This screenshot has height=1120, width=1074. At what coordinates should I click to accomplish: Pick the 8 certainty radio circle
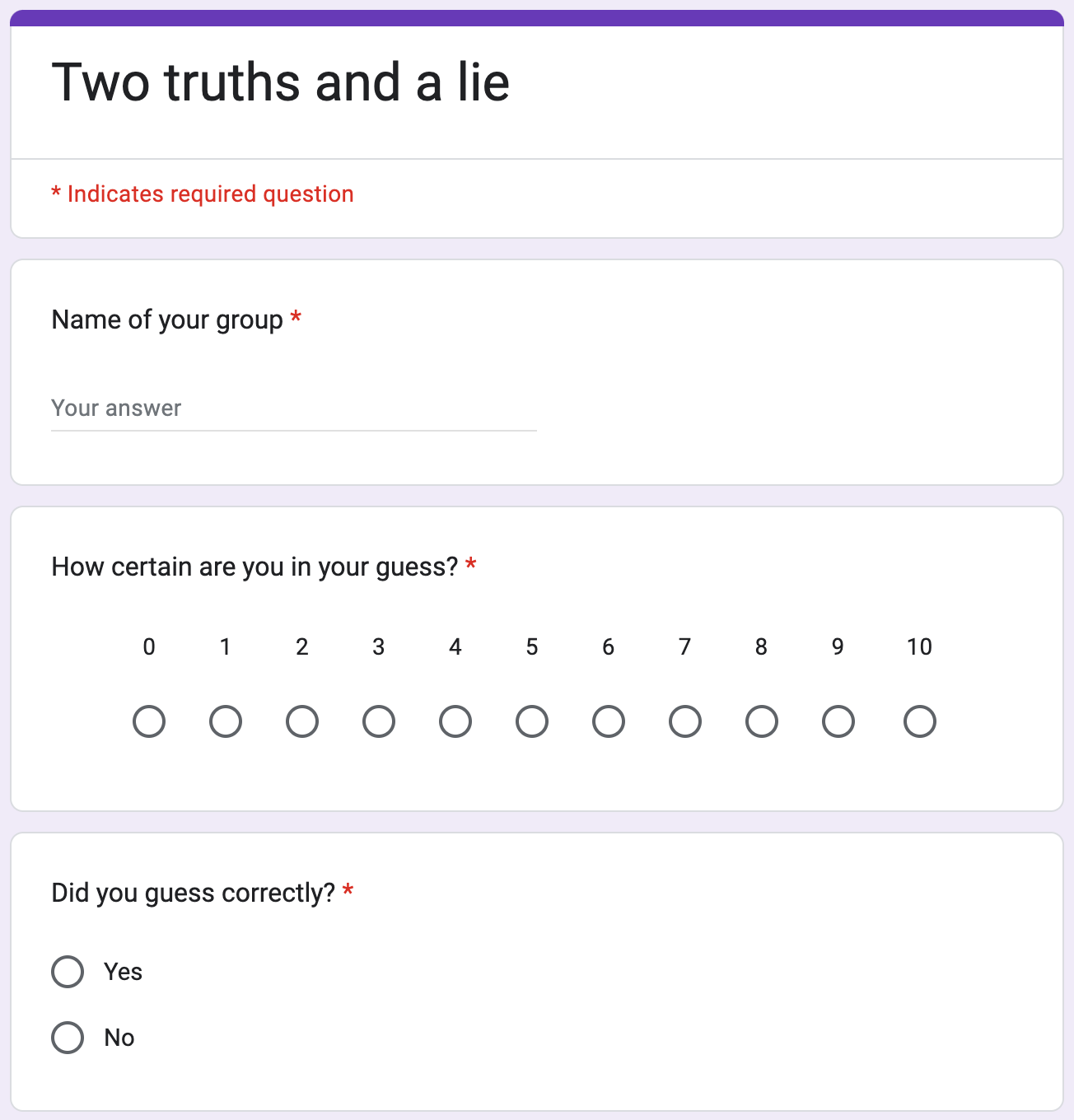762,721
